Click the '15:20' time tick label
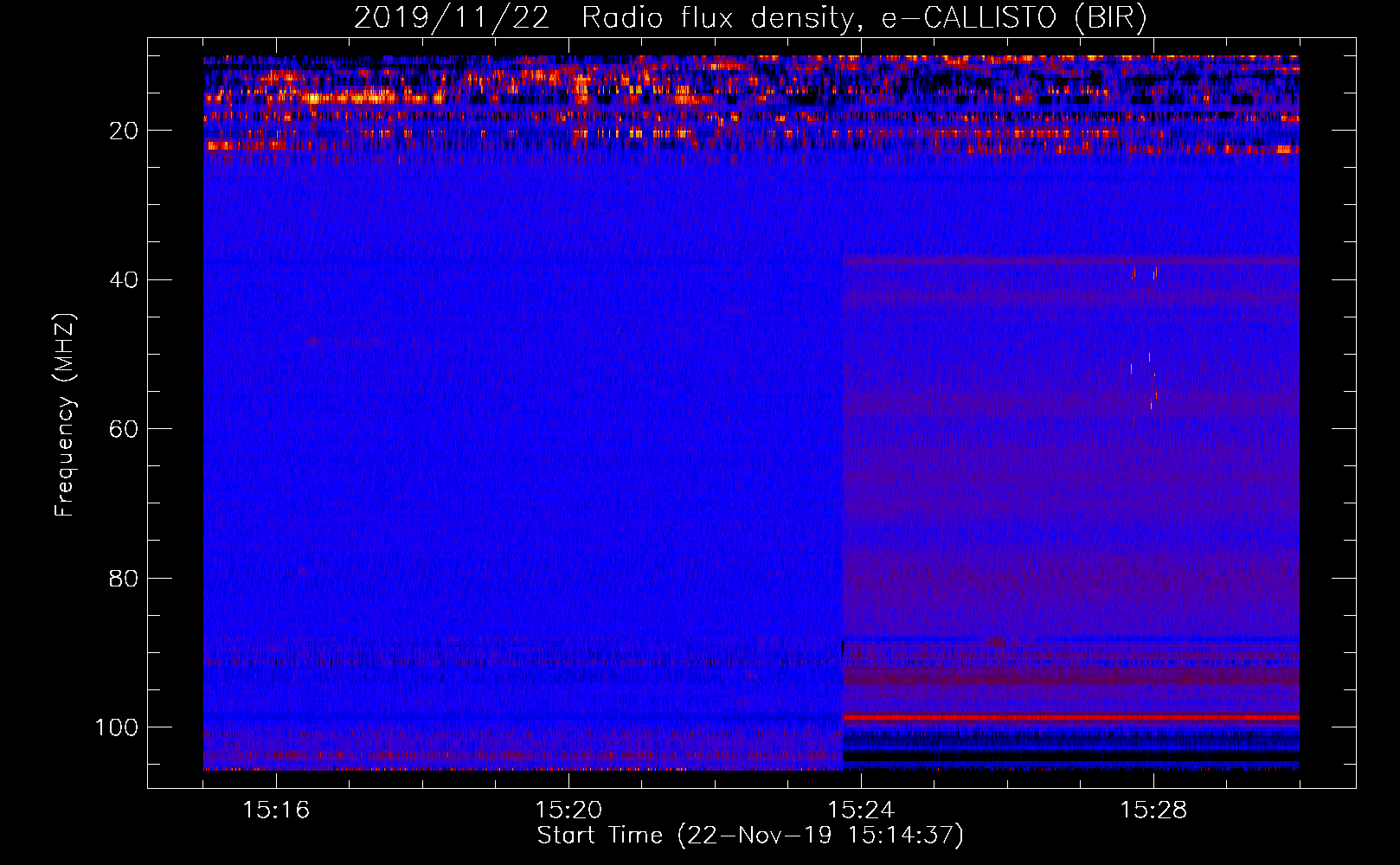Image resolution: width=1400 pixels, height=865 pixels. coord(568,810)
